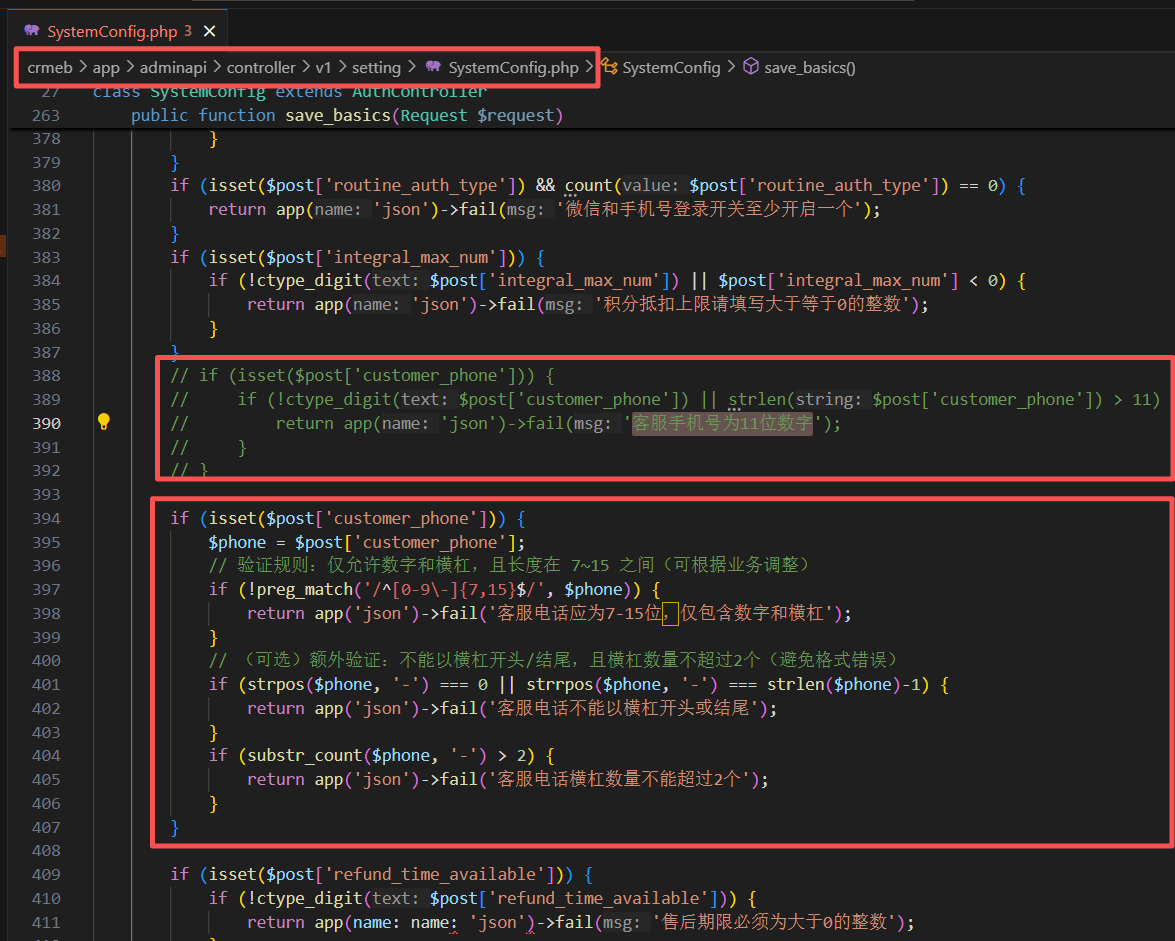Click line number 409 in the gutter
Viewport: 1175px width, 941px height.
pos(46,874)
